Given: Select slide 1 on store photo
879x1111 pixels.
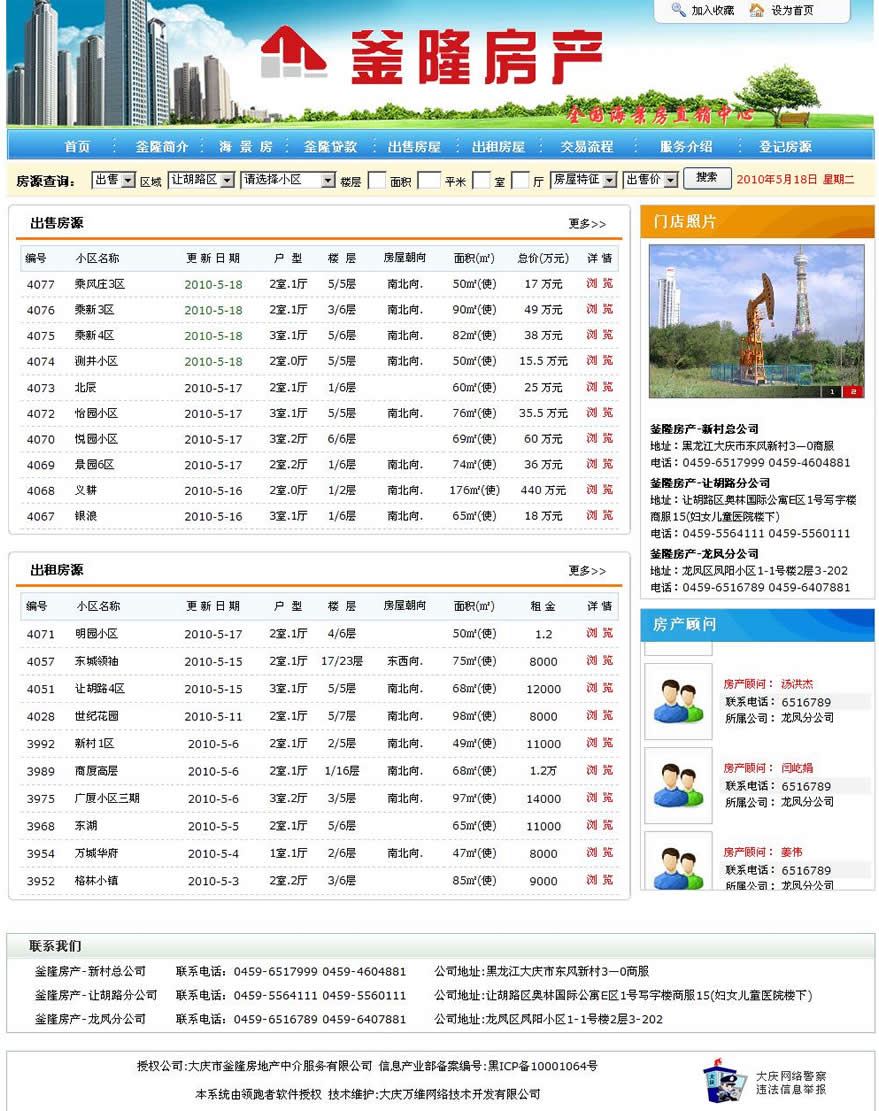Looking at the screenshot, I should (x=832, y=392).
